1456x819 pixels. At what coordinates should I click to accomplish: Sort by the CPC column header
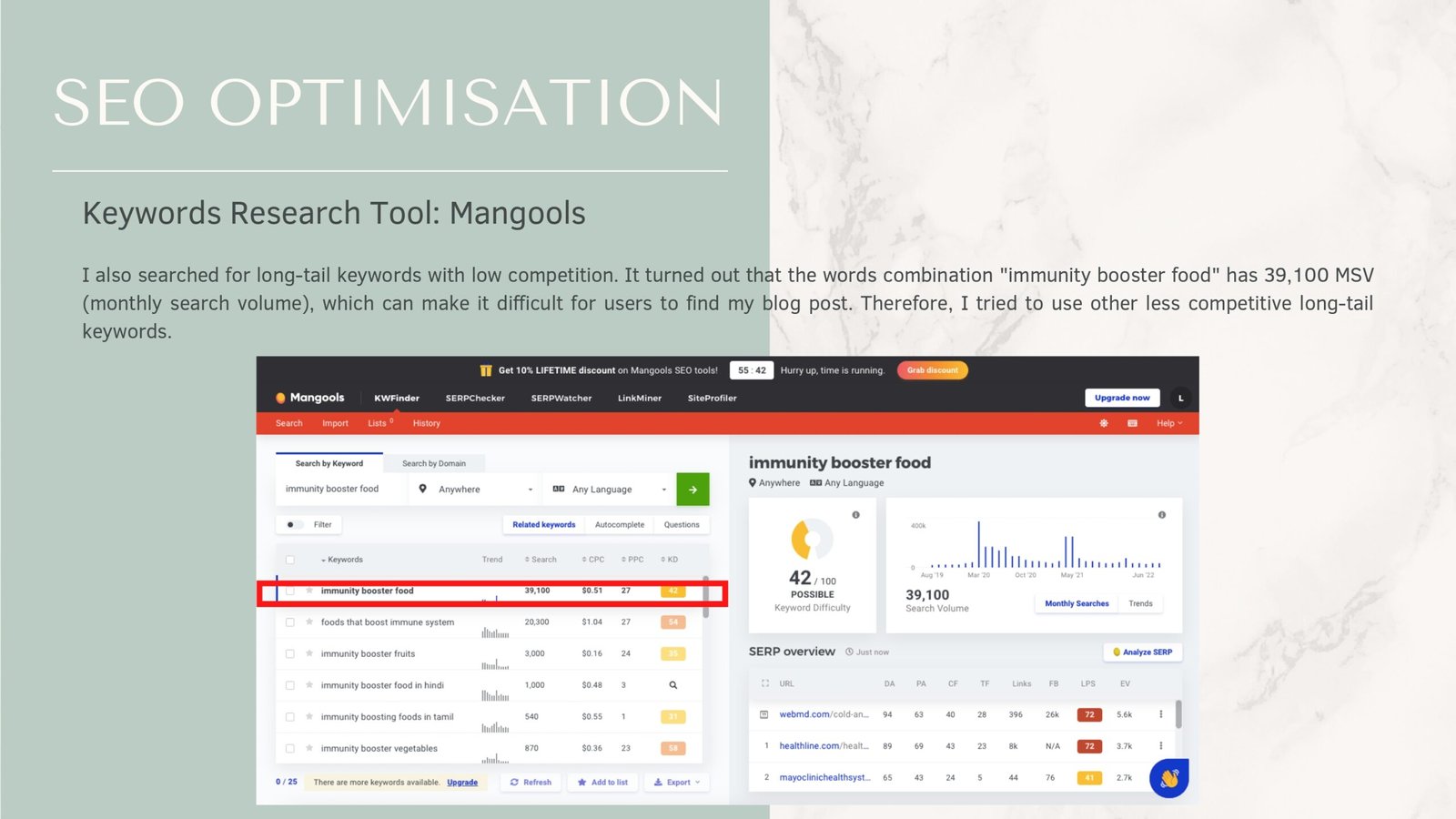(593, 560)
